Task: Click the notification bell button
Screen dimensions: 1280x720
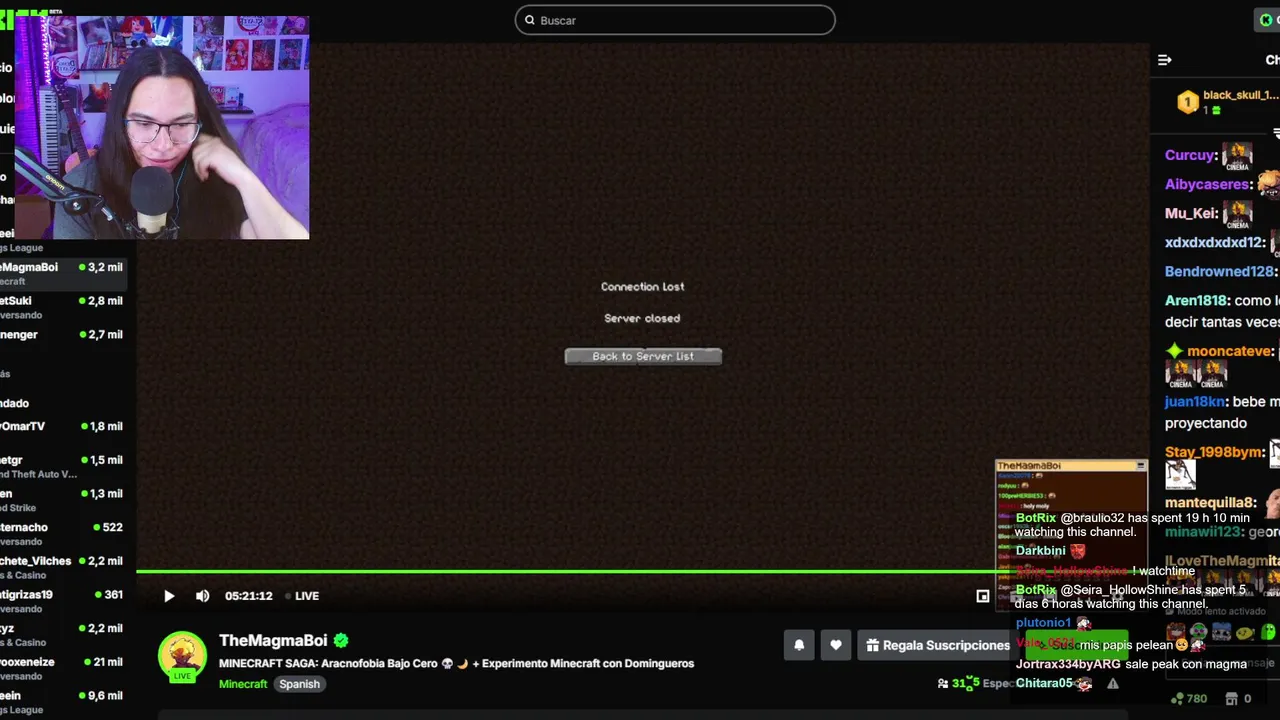Action: tap(799, 645)
